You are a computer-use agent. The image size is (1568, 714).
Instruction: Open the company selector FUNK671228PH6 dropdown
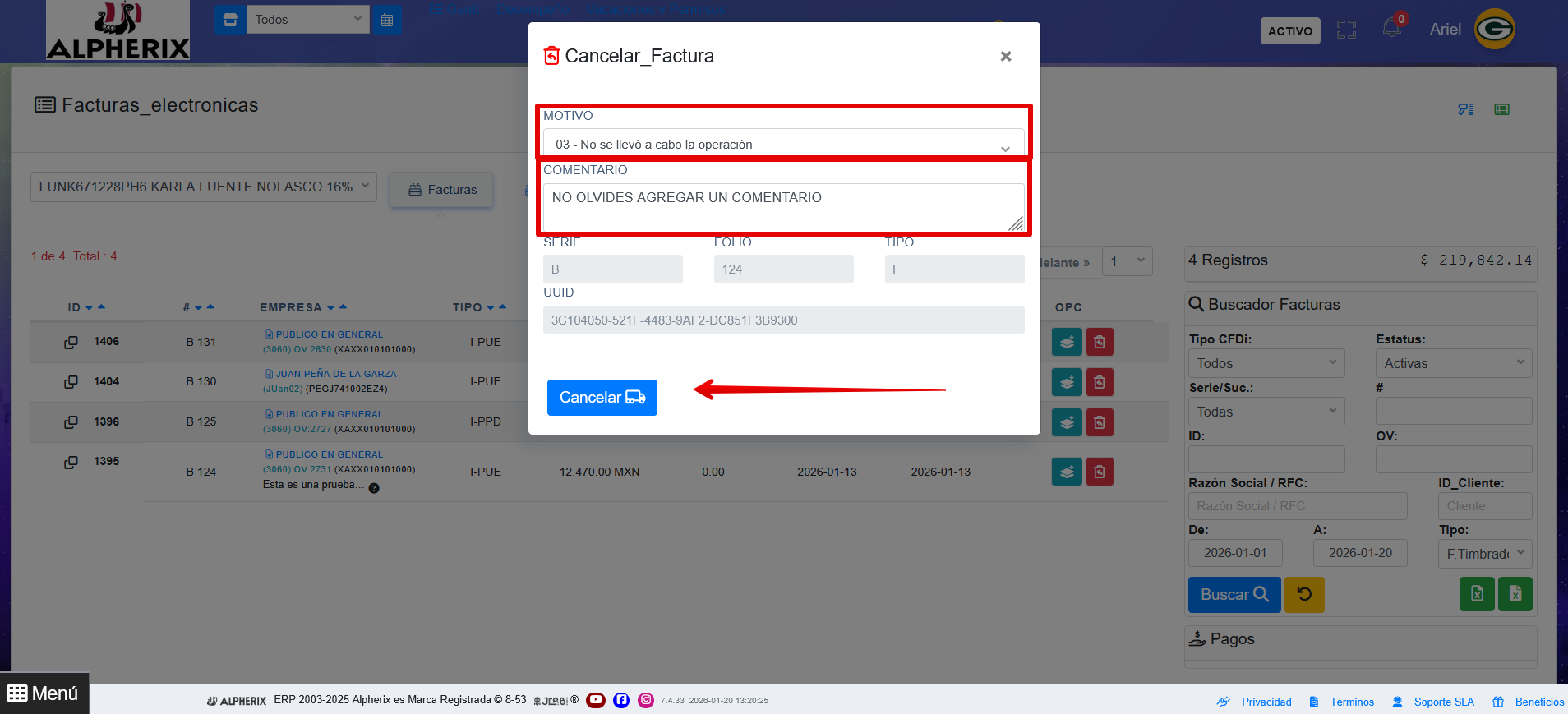pyautogui.click(x=203, y=187)
